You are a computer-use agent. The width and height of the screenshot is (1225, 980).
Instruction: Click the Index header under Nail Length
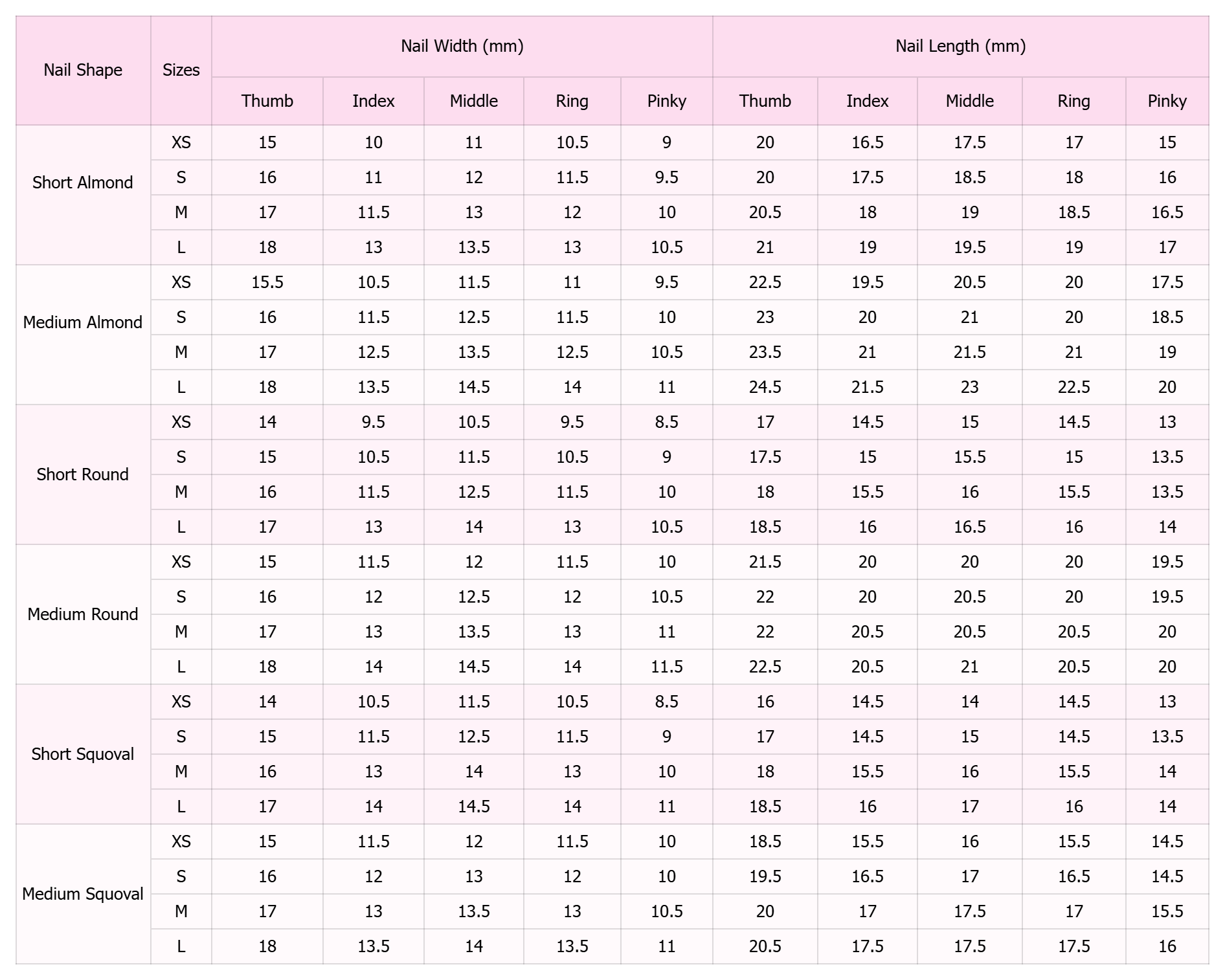coord(867,101)
